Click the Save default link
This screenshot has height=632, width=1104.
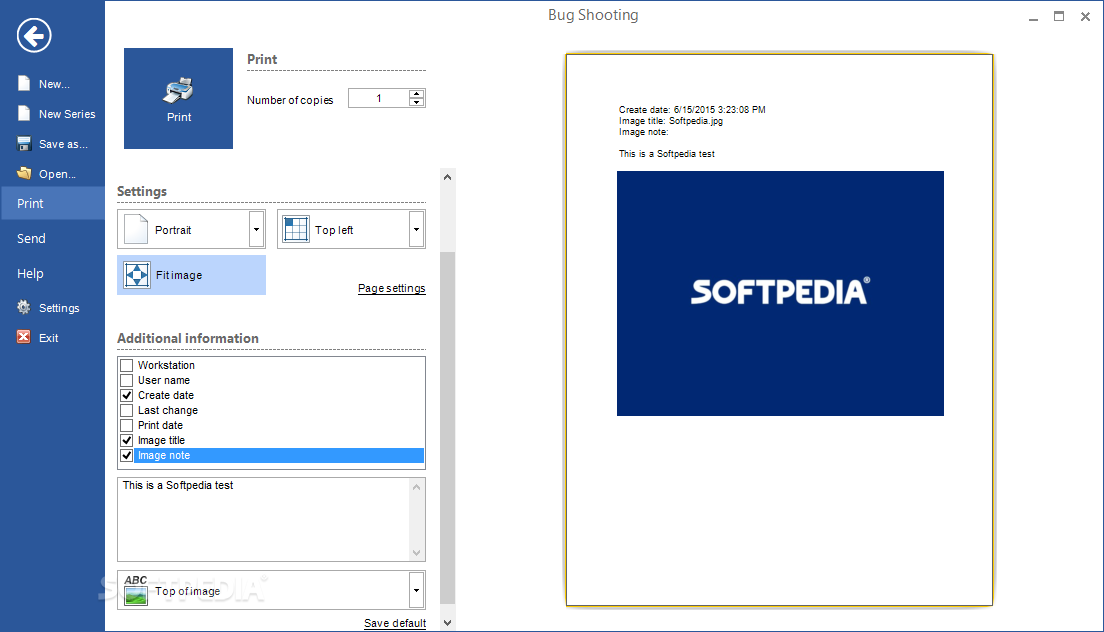pyautogui.click(x=395, y=623)
